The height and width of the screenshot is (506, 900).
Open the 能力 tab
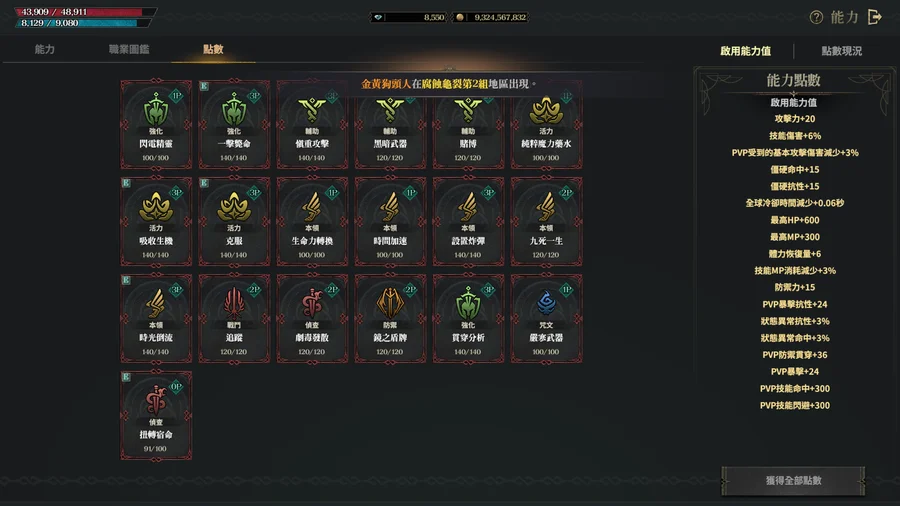pos(45,49)
